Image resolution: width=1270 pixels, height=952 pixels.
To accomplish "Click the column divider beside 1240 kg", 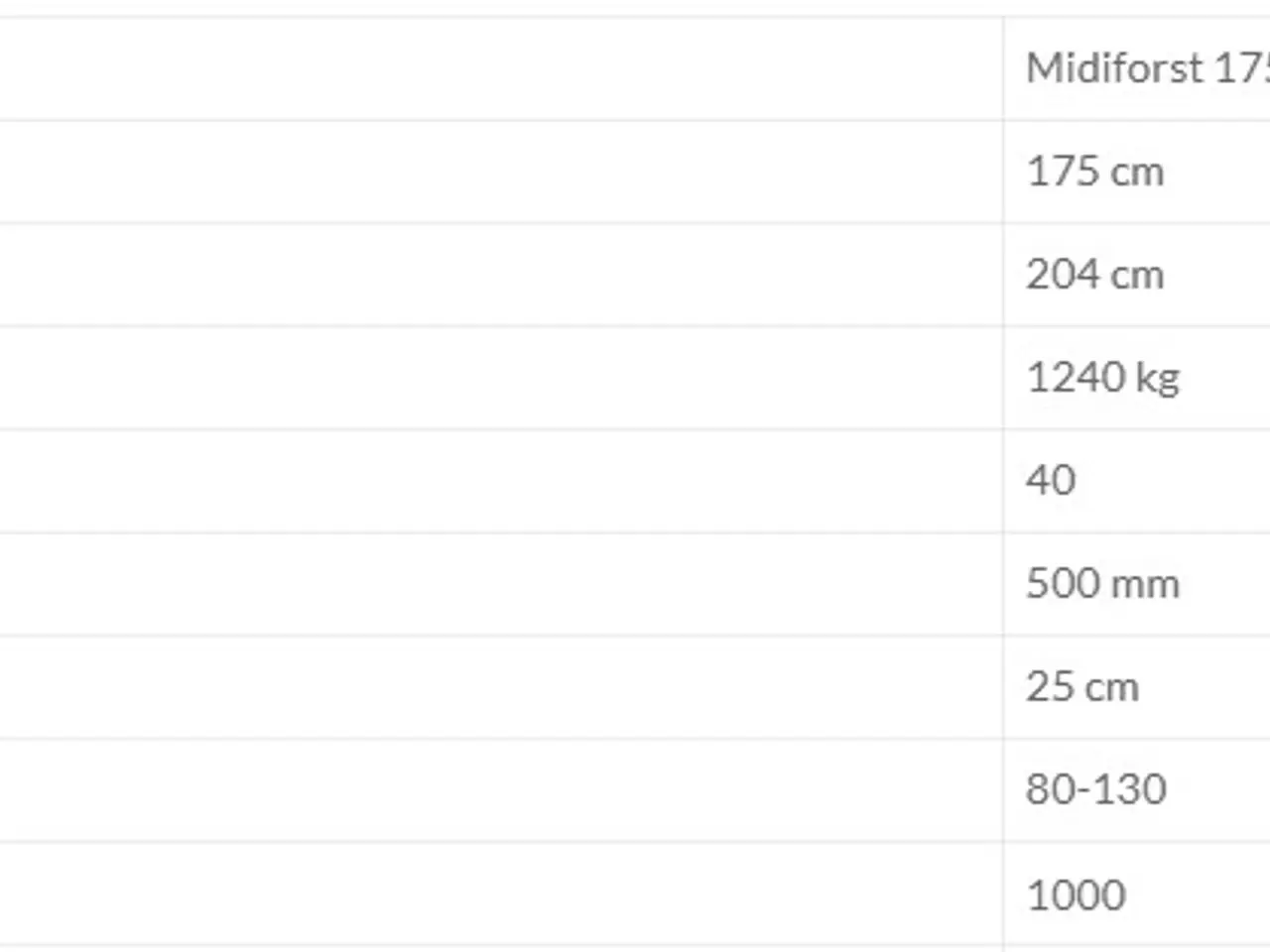I will tap(1003, 378).
